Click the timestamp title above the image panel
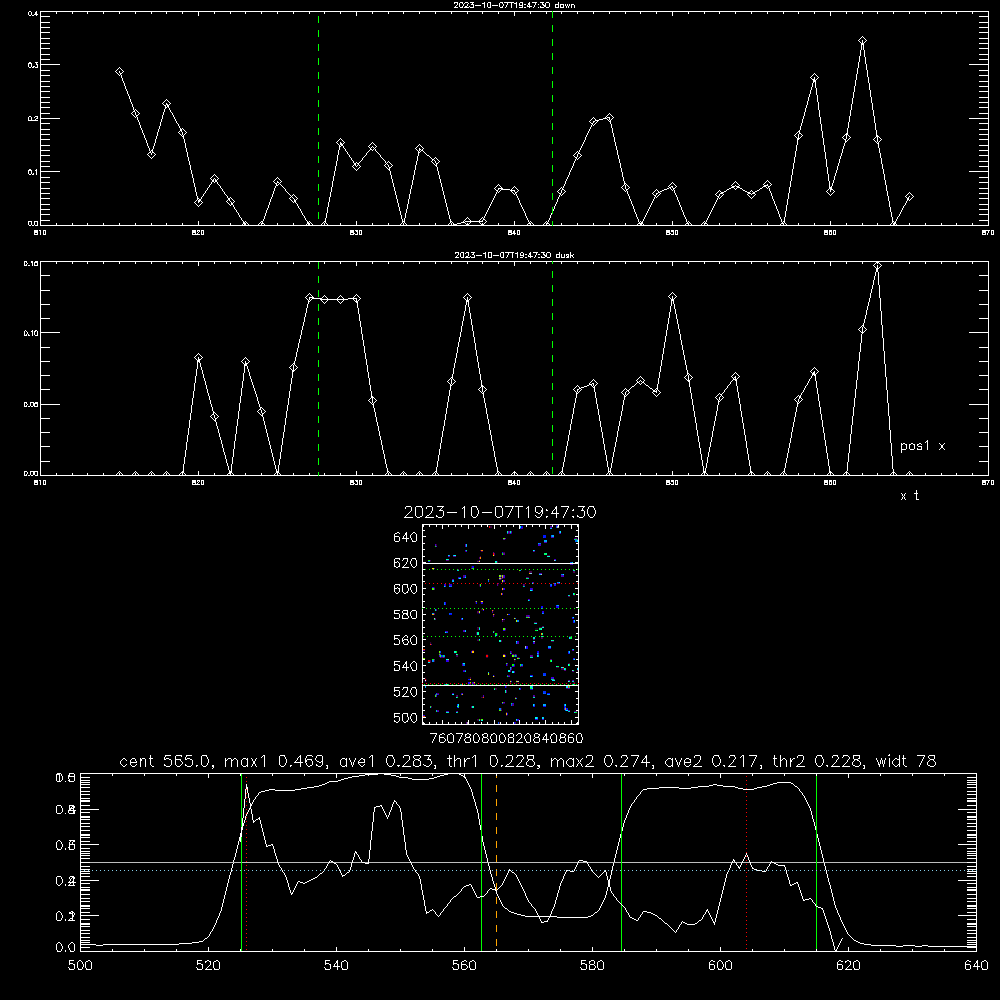Viewport: 1000px width, 1000px height. pos(500,512)
